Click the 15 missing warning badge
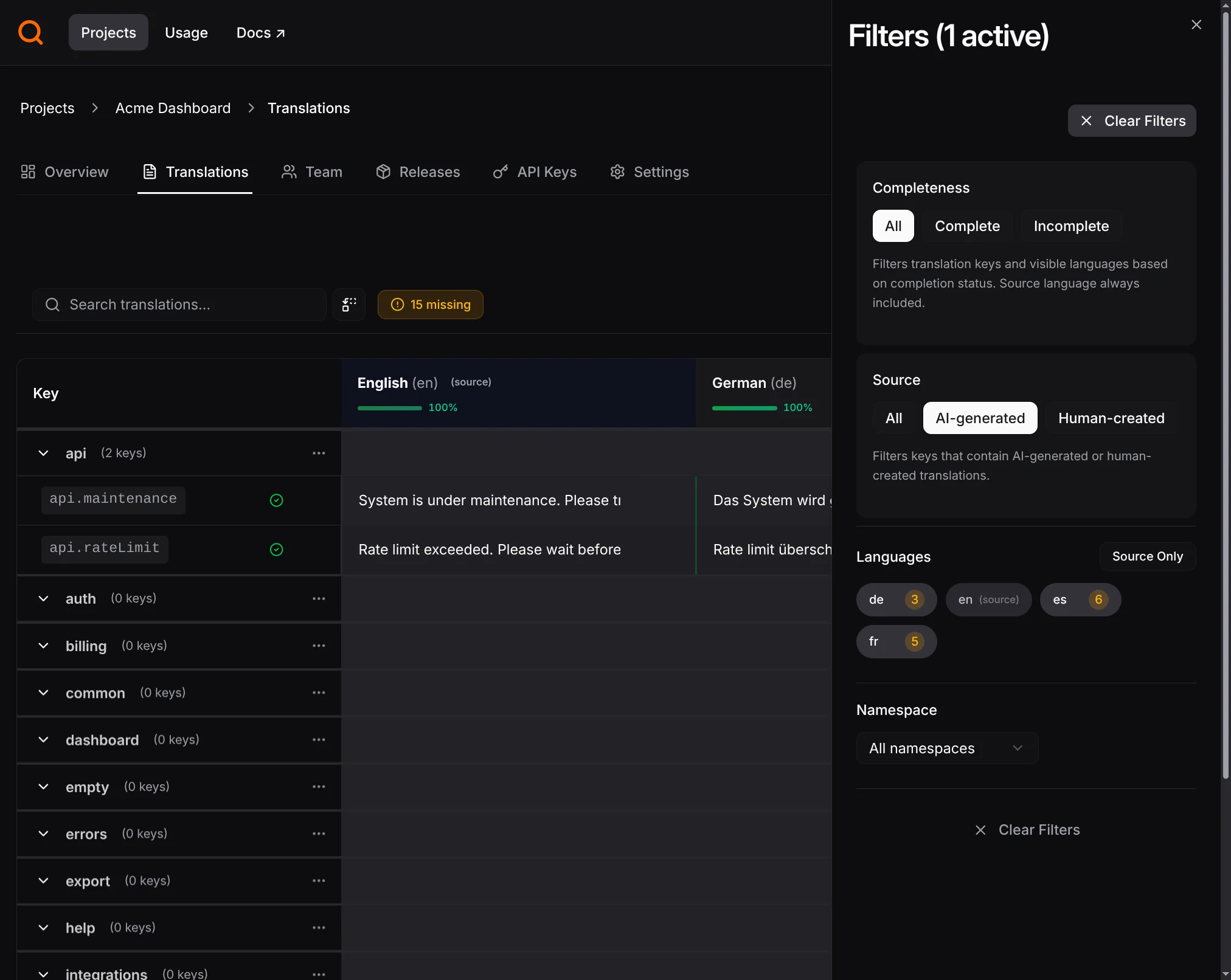 tap(430, 304)
